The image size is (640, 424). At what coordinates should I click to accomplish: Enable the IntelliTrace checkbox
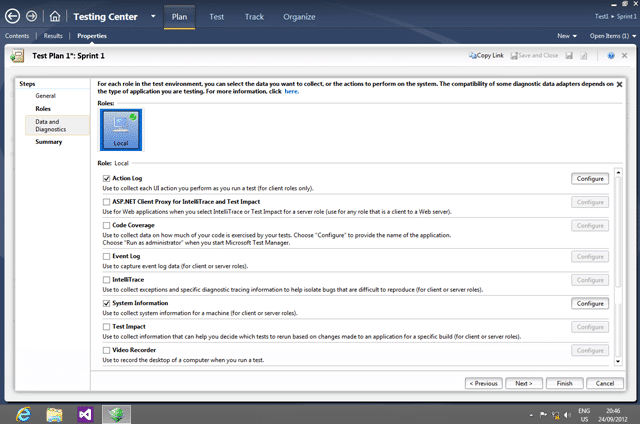pos(107,280)
